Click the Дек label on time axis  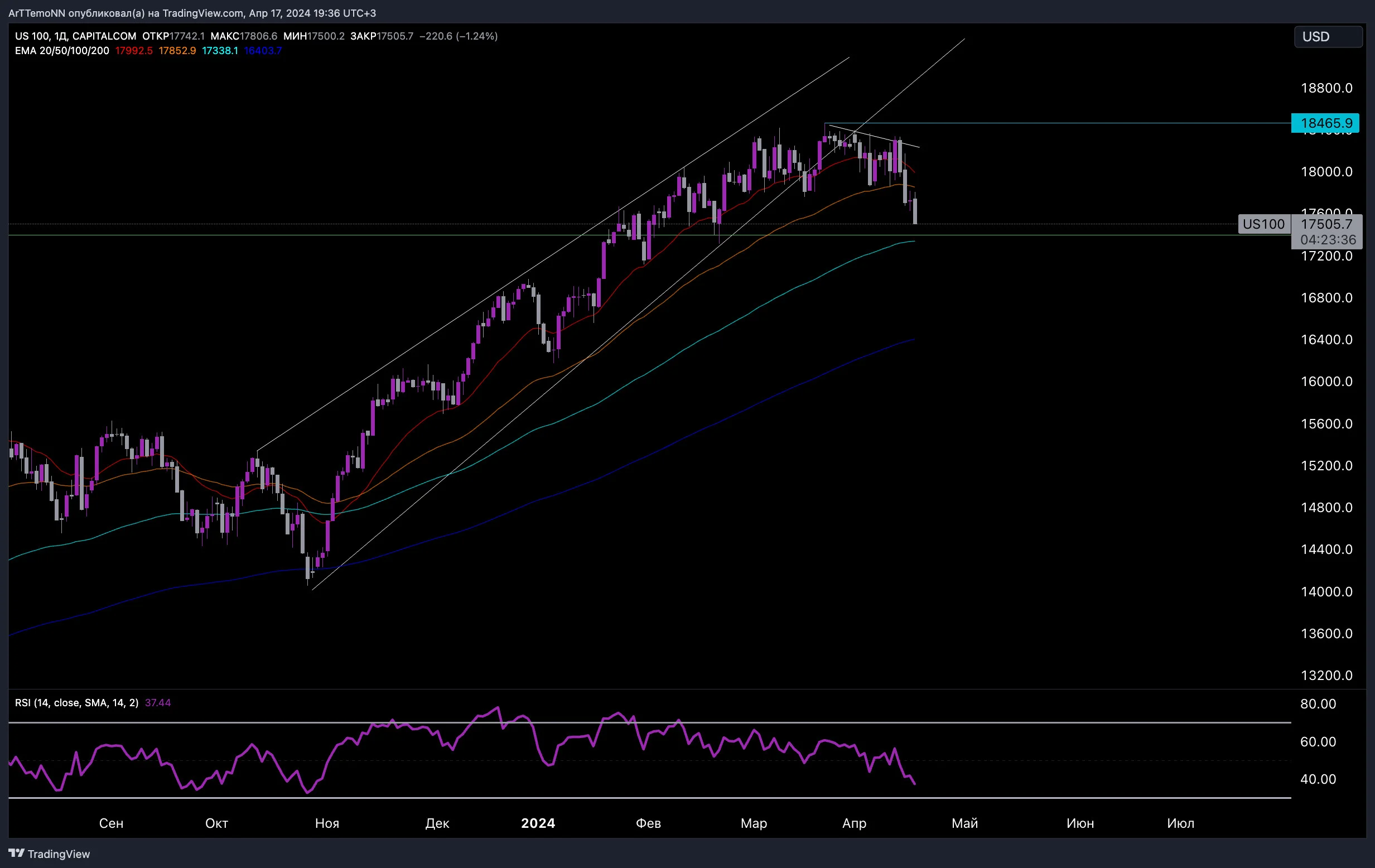pyautogui.click(x=437, y=823)
